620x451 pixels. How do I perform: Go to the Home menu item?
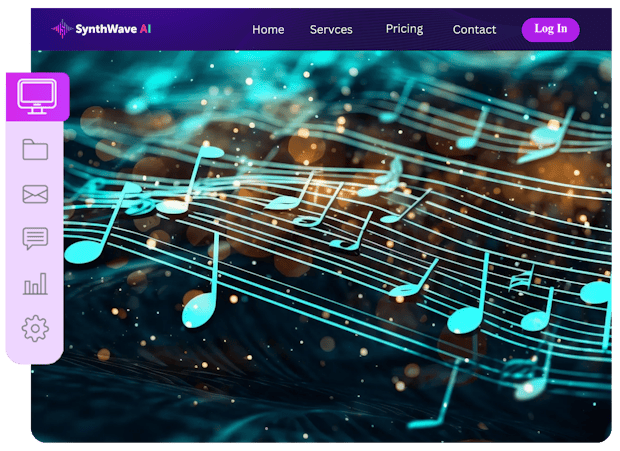(268, 29)
